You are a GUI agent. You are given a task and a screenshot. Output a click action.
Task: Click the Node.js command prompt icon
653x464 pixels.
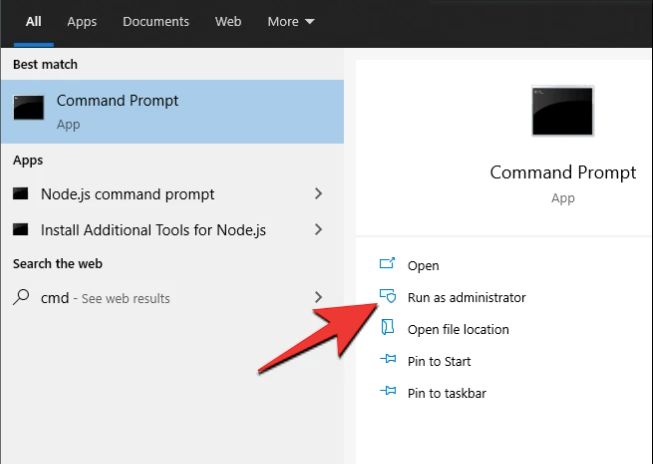click(20, 194)
